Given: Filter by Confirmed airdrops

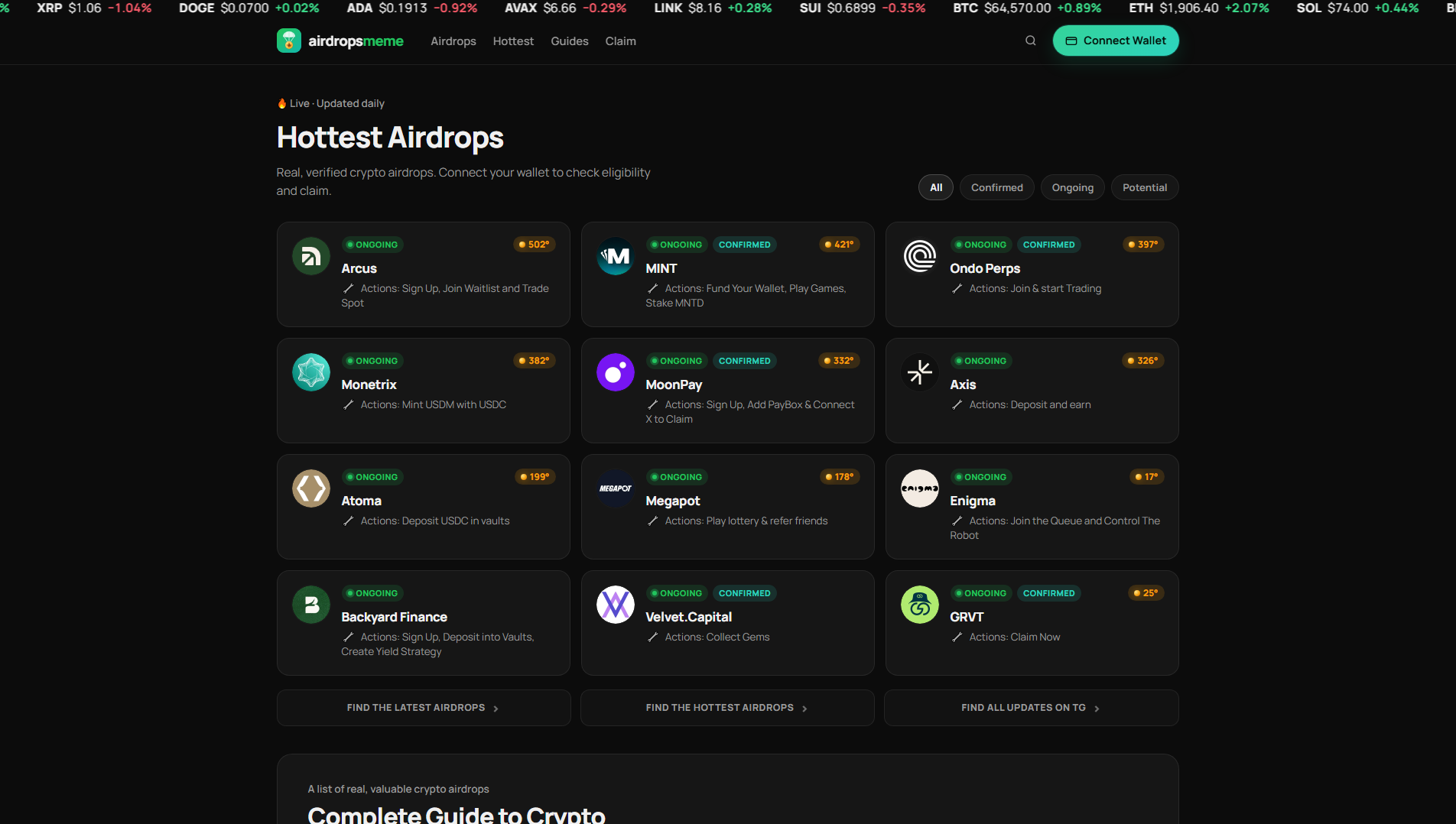Looking at the screenshot, I should [x=997, y=187].
